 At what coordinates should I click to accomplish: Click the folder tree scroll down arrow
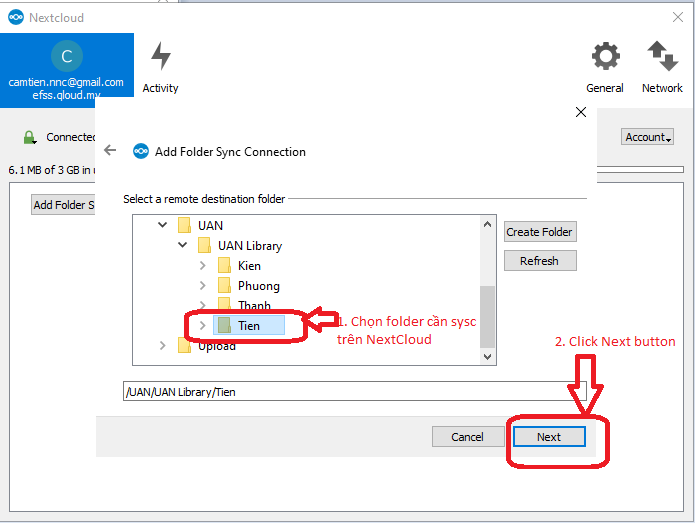(x=487, y=356)
